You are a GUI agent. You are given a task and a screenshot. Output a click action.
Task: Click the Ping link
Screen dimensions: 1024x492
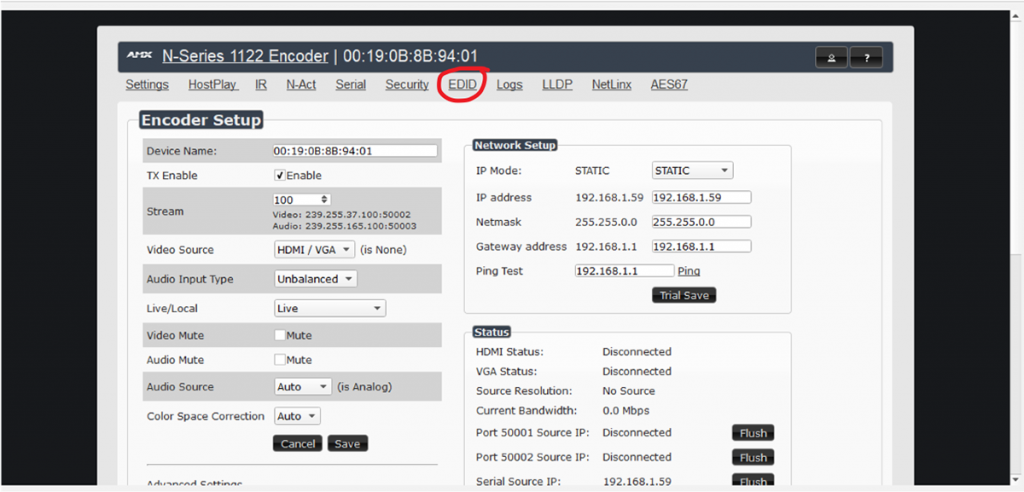[689, 271]
